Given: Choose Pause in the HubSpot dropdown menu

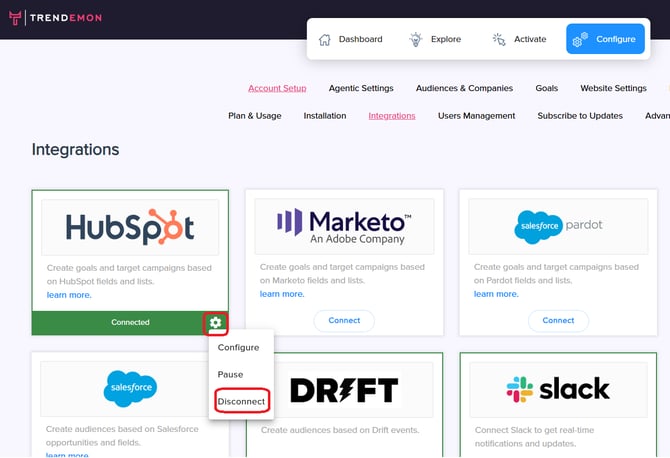Looking at the screenshot, I should point(230,374).
